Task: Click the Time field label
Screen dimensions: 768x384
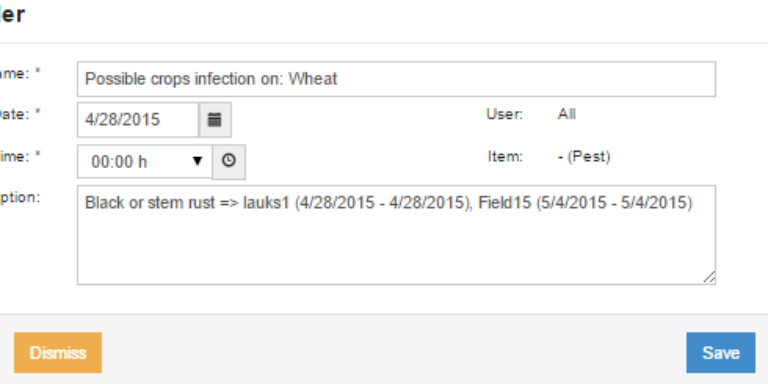Action: coord(20,156)
